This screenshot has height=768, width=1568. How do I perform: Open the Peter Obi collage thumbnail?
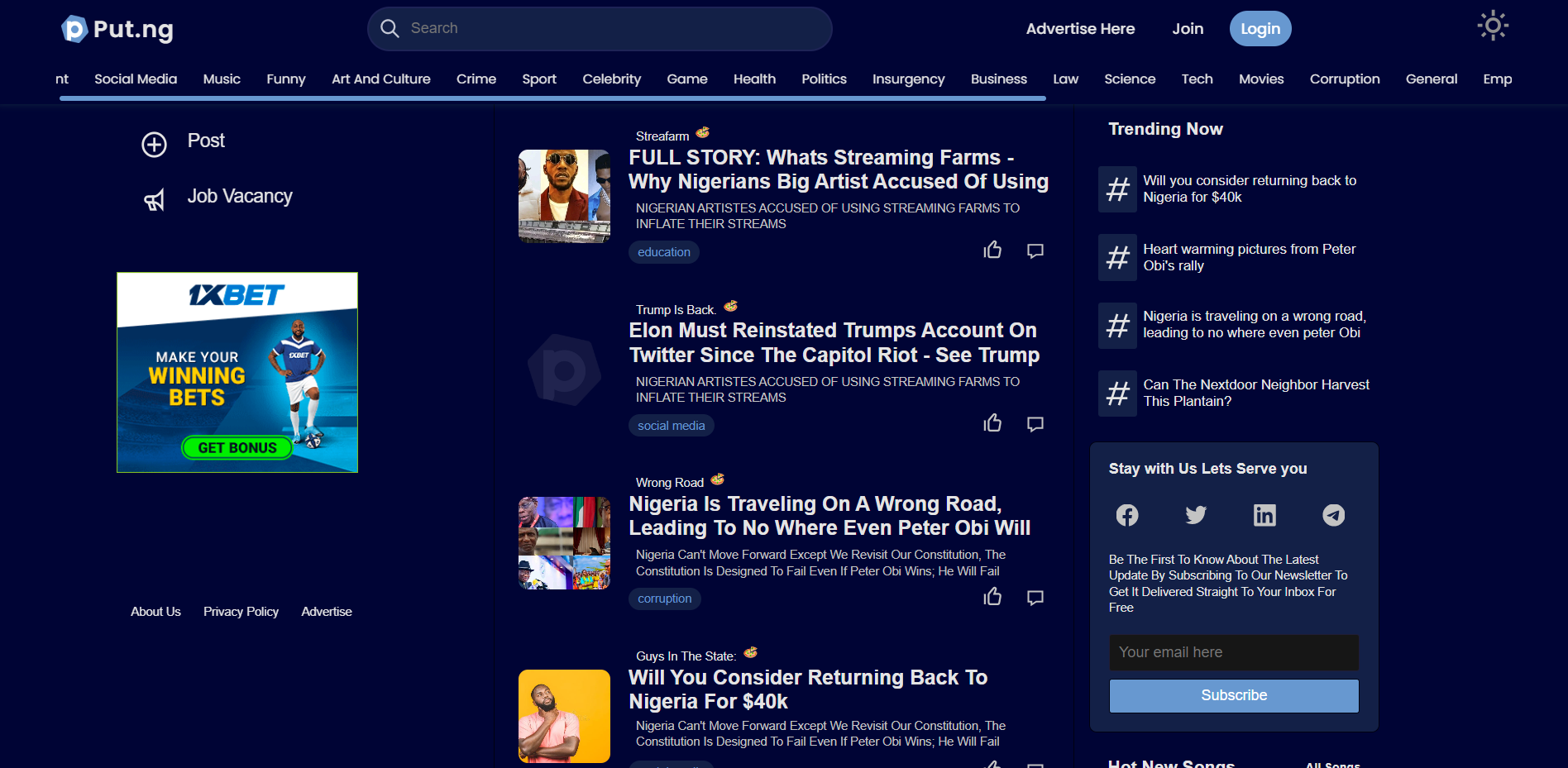564,543
